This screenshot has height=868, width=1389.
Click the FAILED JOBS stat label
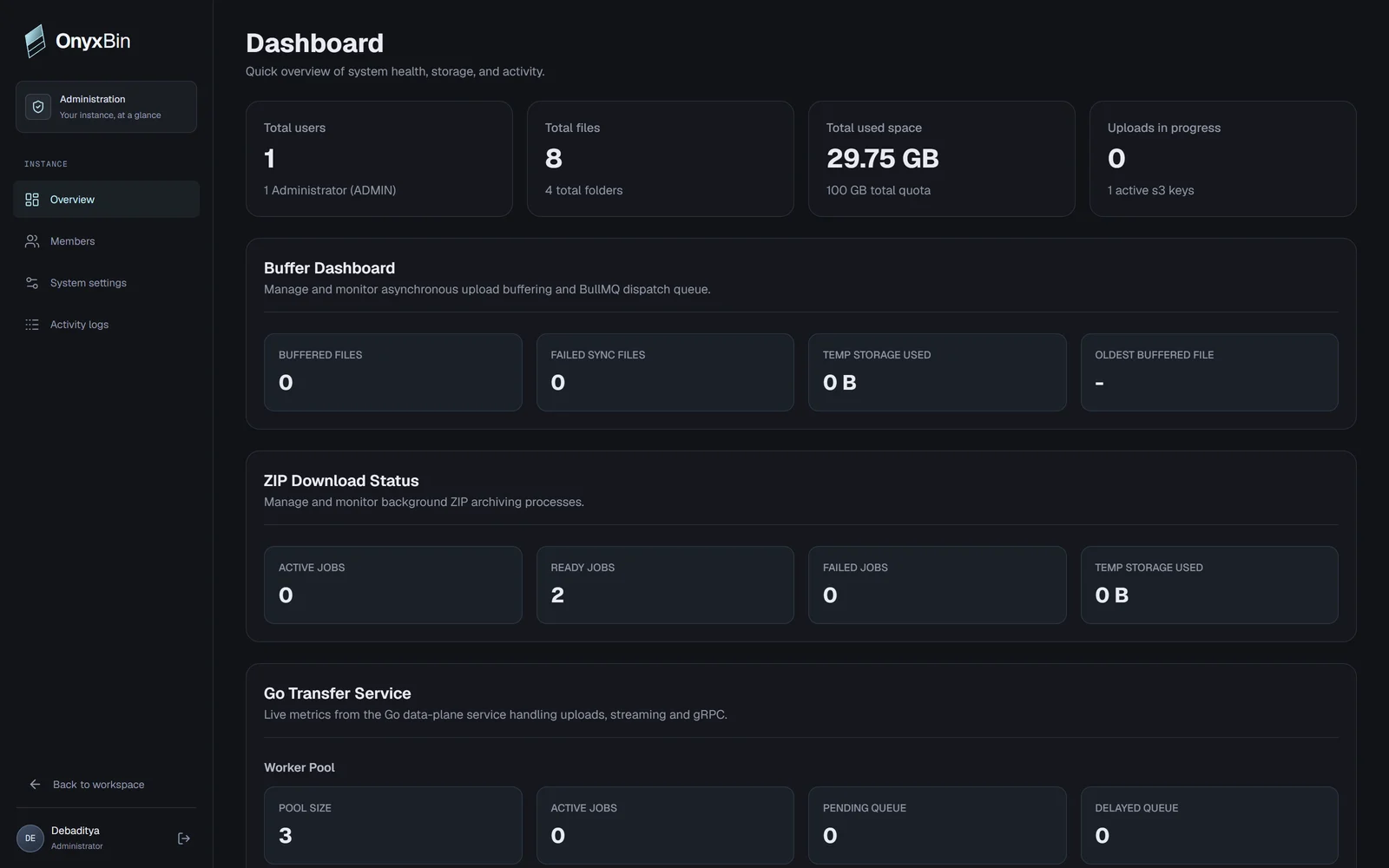pos(855,568)
